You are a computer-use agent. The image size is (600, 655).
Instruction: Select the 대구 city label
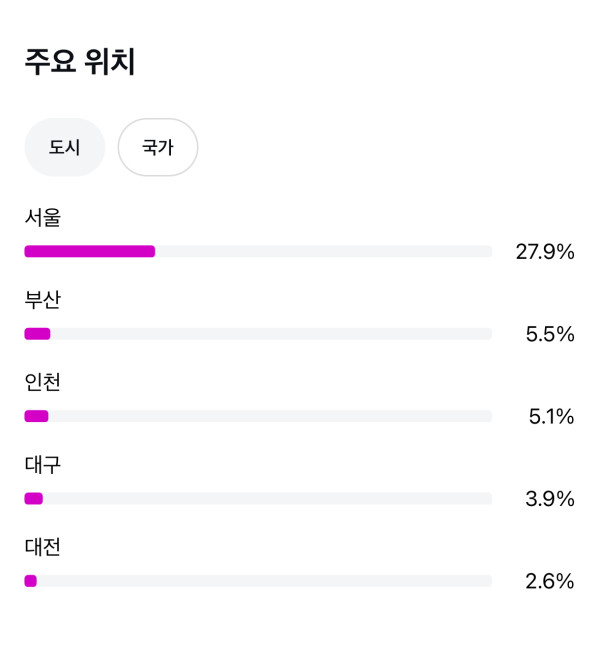pos(43,464)
